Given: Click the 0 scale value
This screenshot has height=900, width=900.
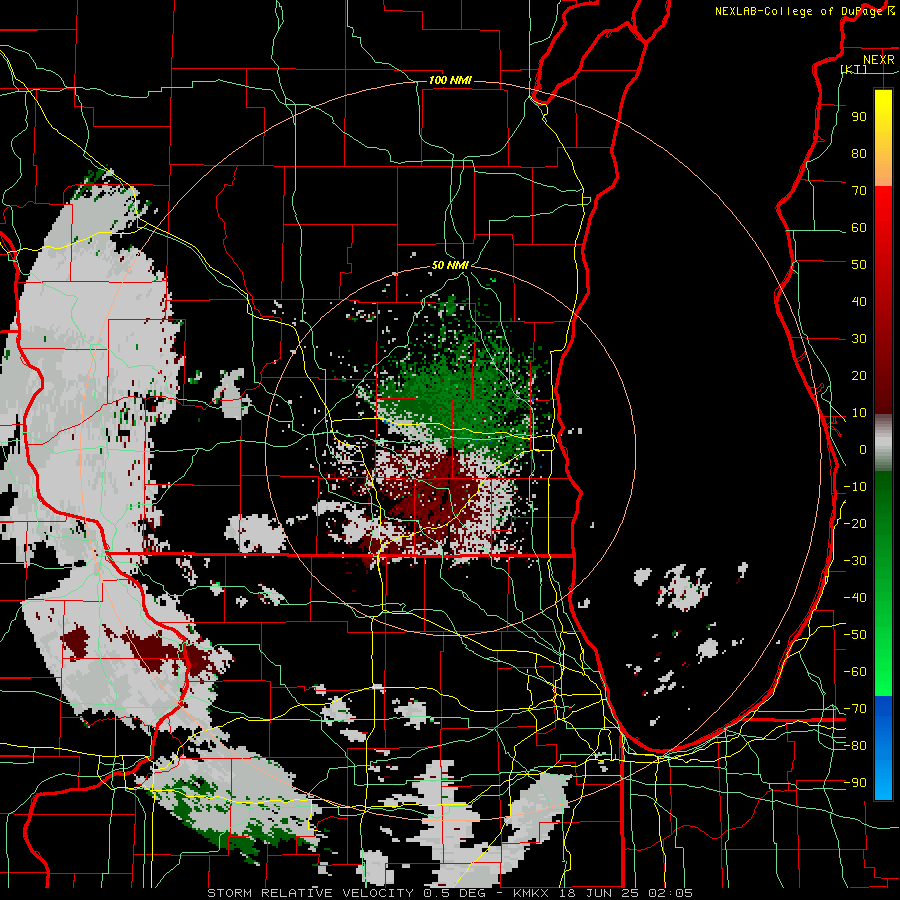Looking at the screenshot, I should (863, 450).
